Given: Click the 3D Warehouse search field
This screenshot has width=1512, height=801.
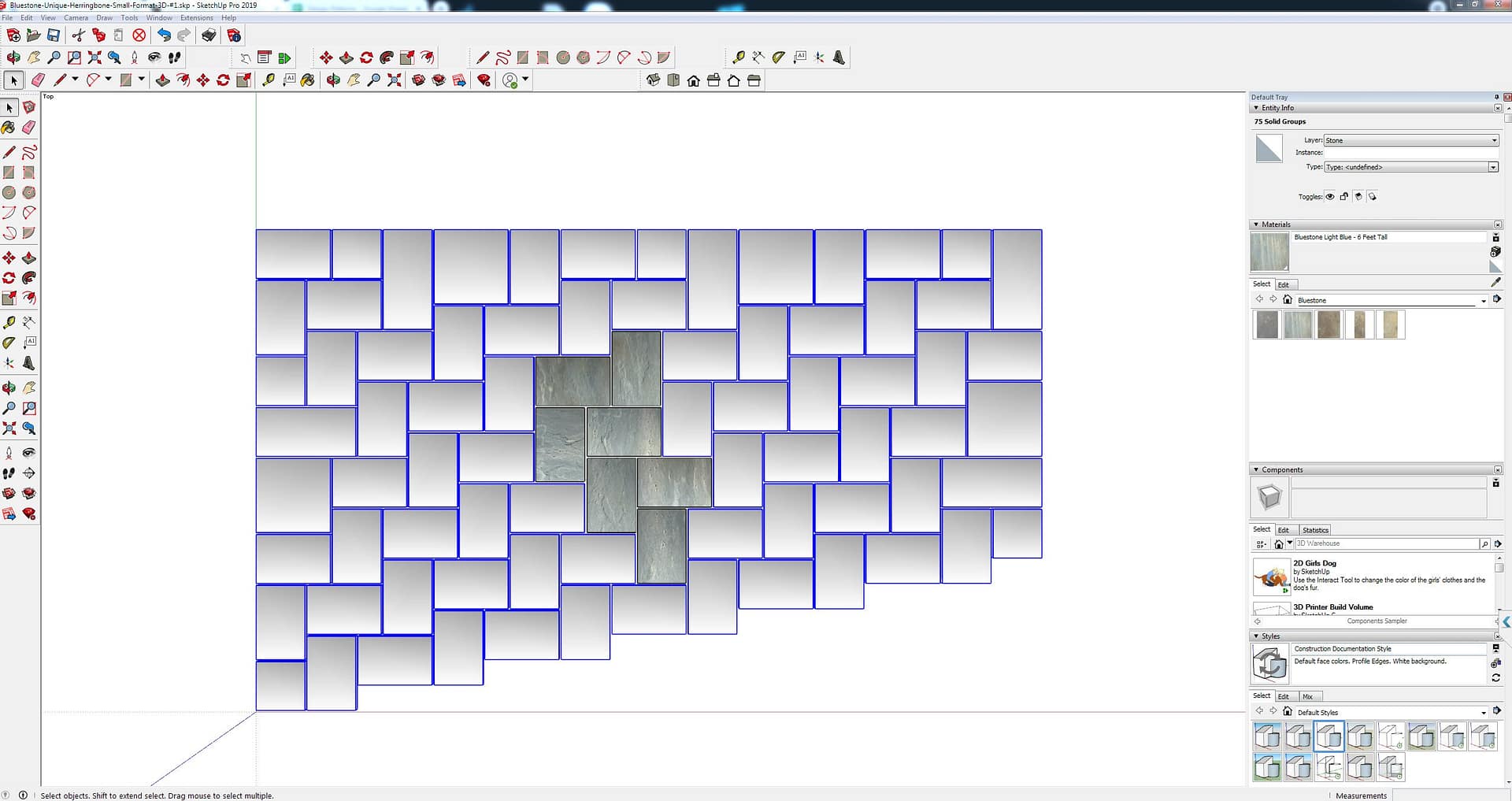Looking at the screenshot, I should tap(1386, 543).
